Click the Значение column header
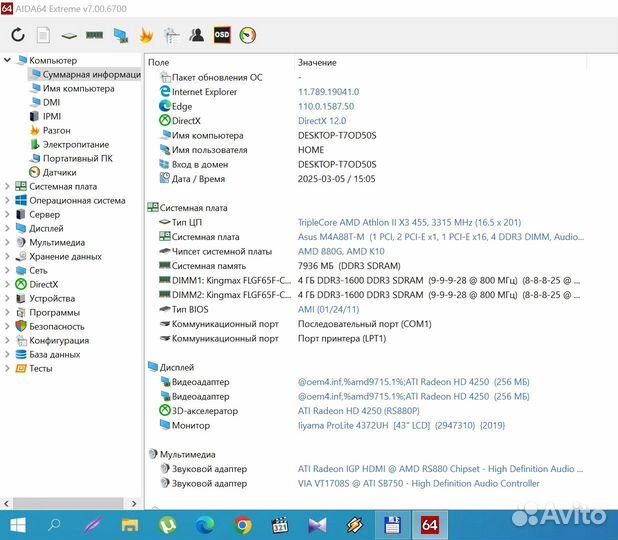The image size is (618, 540). (x=317, y=62)
